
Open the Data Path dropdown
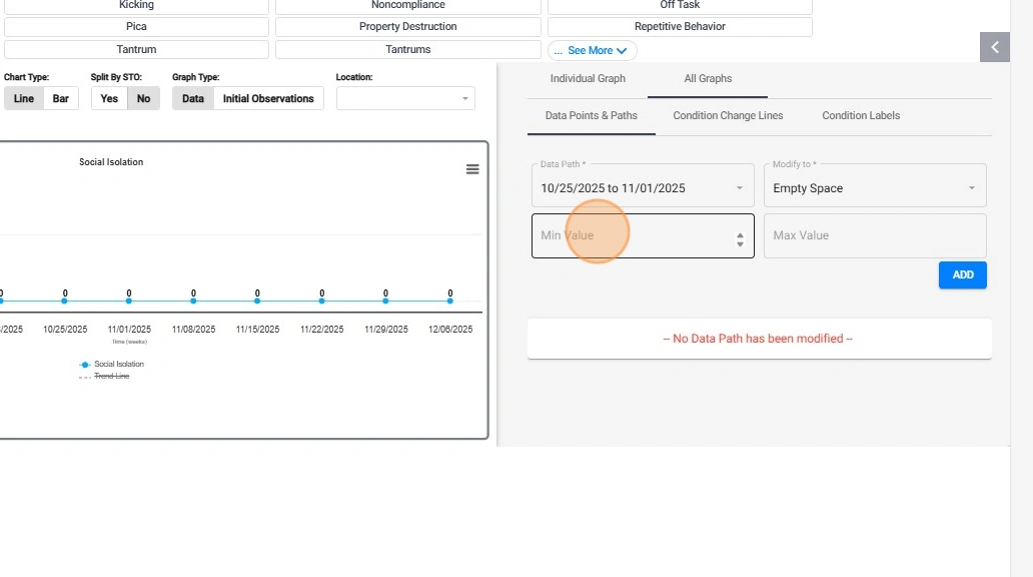643,185
